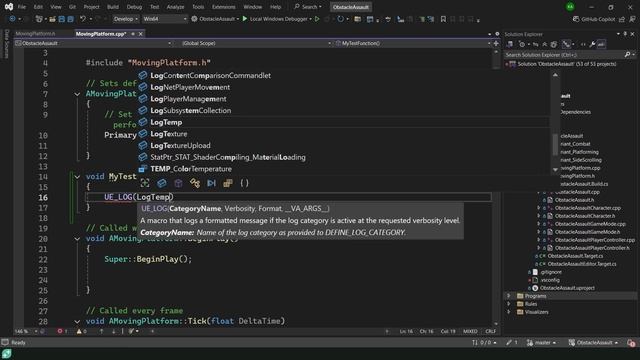Screen dimensions: 640x360
Task: Click the navigate backward toolbar icon
Action: (x=12, y=19)
